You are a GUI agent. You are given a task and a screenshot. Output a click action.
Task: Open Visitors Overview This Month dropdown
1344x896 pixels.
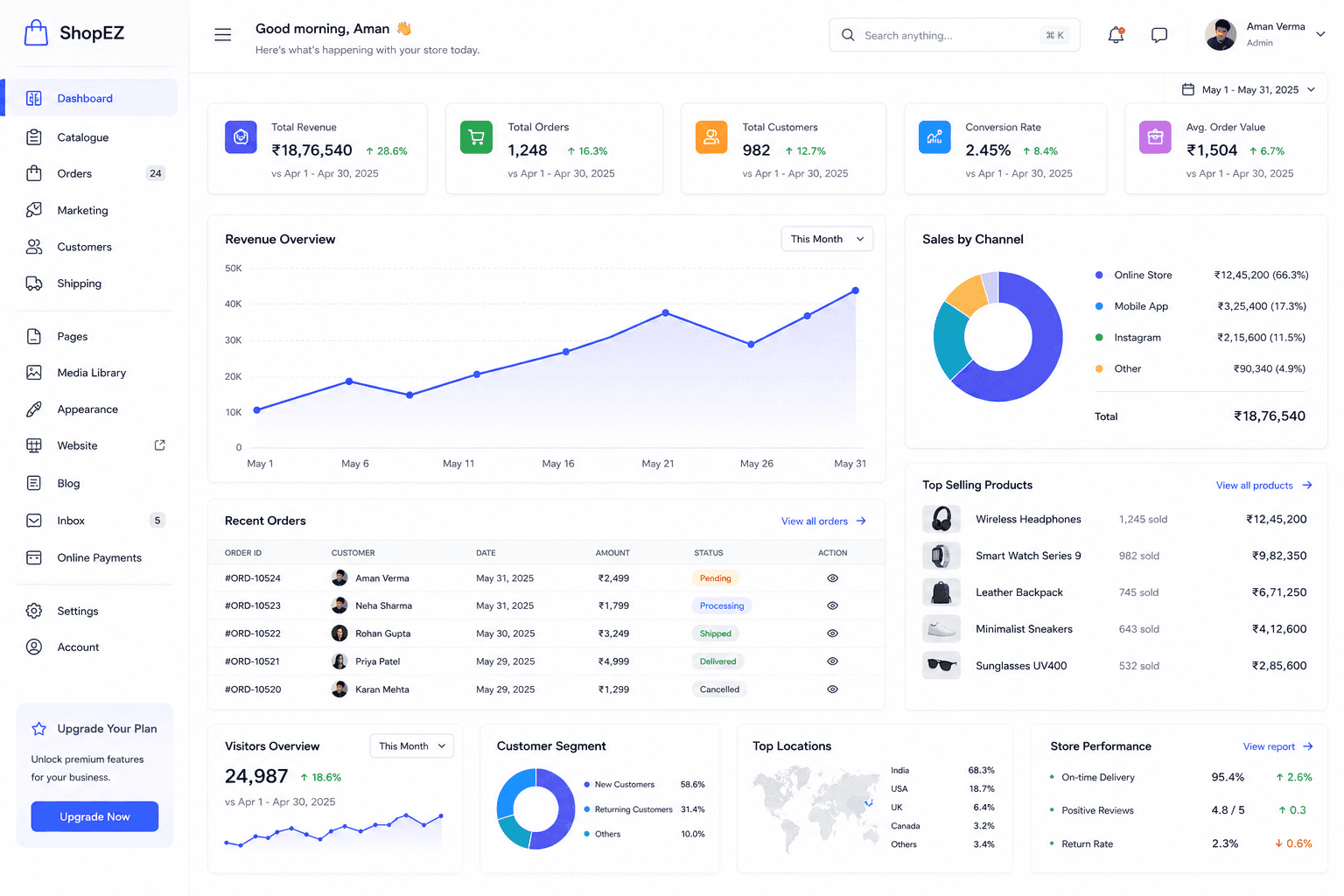coord(412,746)
